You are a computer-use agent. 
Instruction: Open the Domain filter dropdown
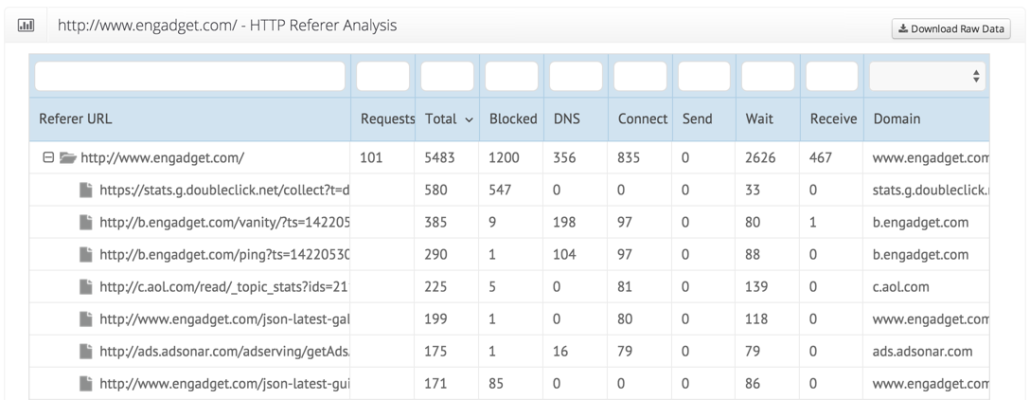(927, 76)
